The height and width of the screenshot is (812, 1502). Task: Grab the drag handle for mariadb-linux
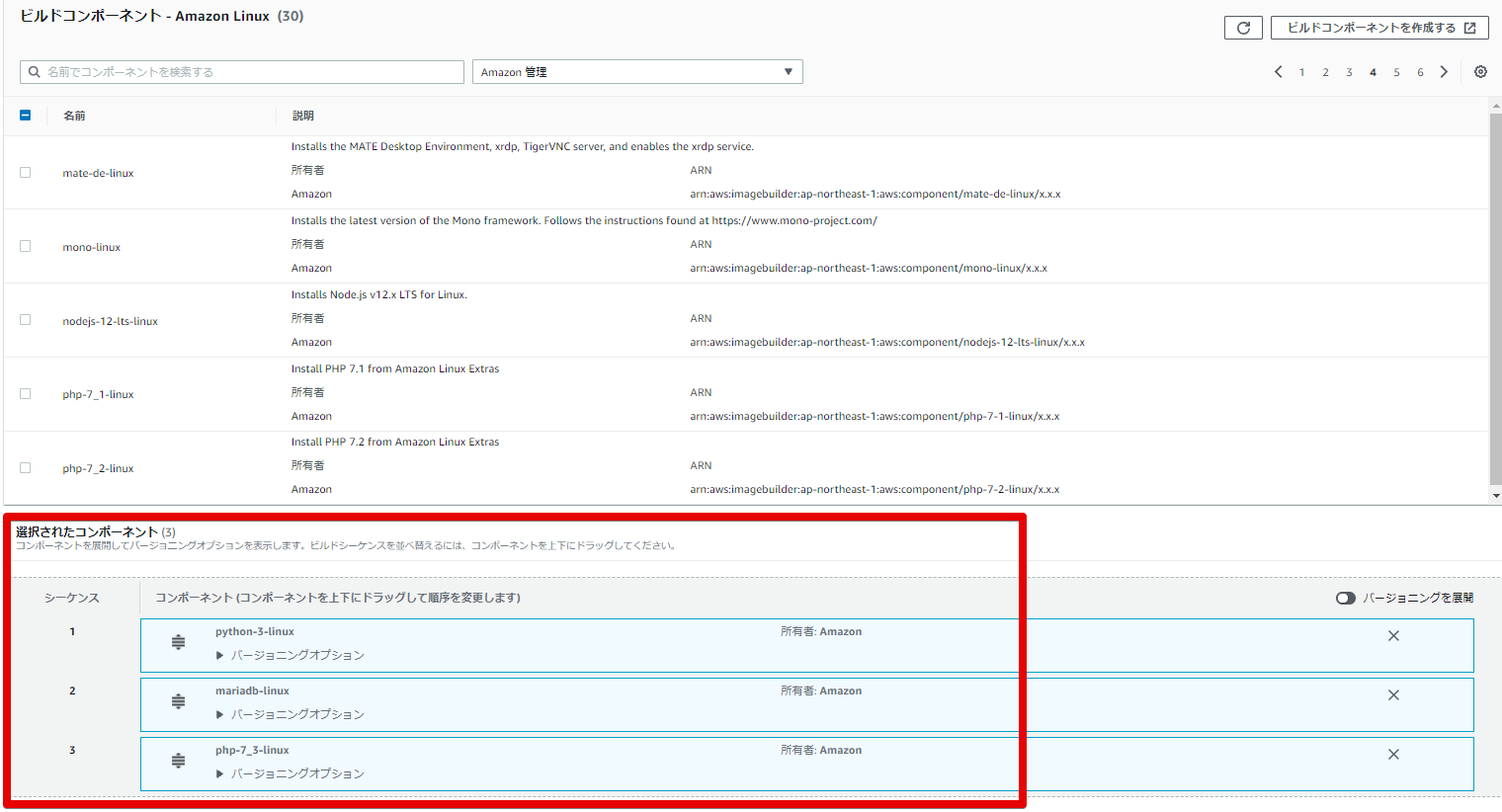pos(177,699)
